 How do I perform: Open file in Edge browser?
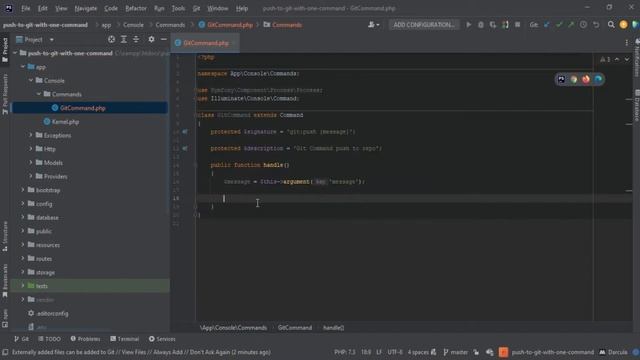coord(598,79)
